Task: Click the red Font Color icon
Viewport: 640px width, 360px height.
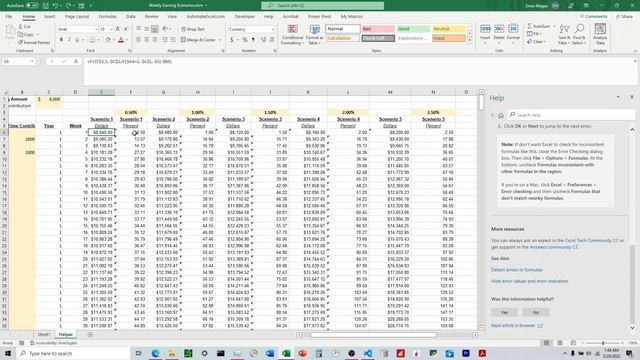Action: [121, 40]
